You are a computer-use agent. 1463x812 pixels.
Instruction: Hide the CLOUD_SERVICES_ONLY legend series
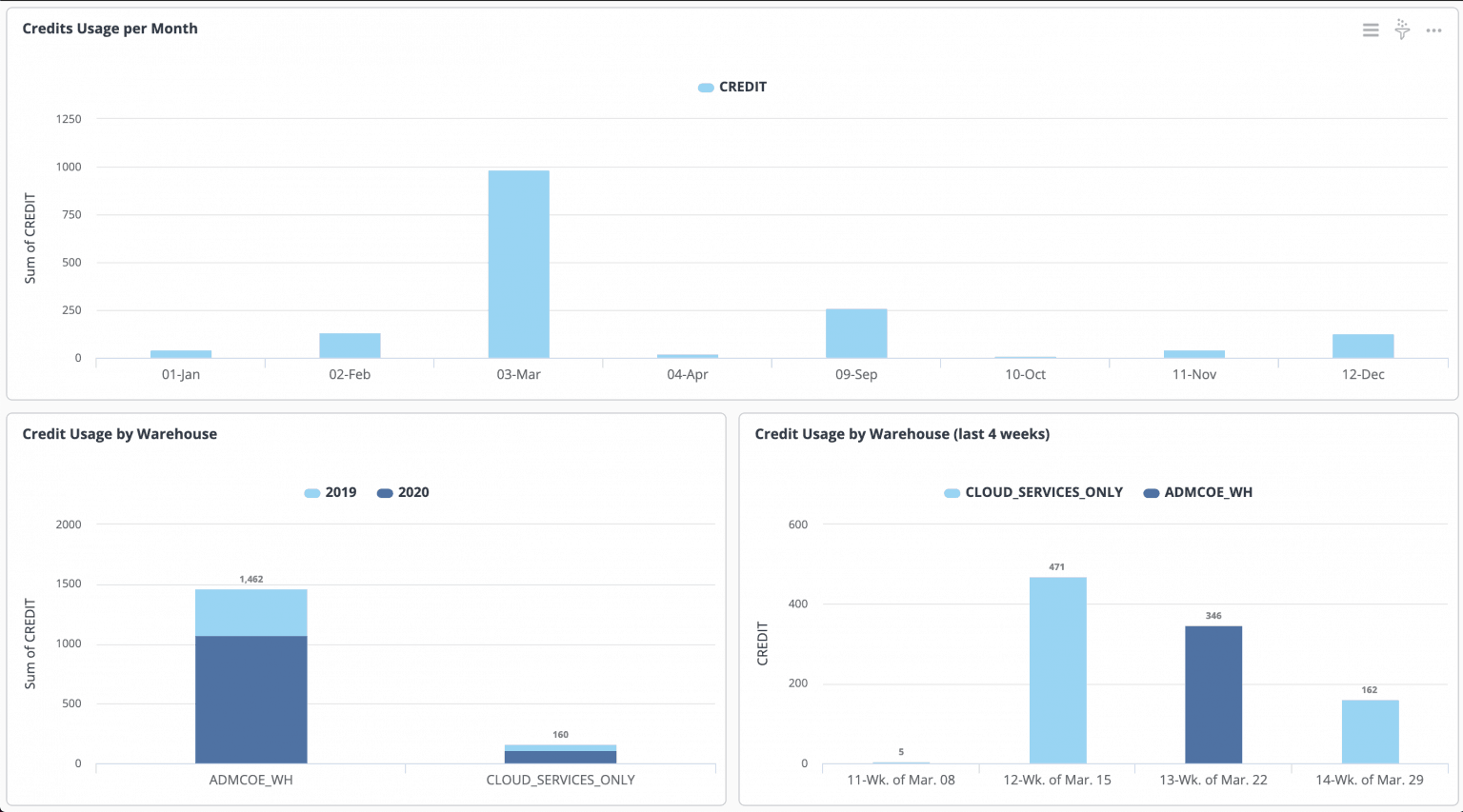pos(1032,492)
